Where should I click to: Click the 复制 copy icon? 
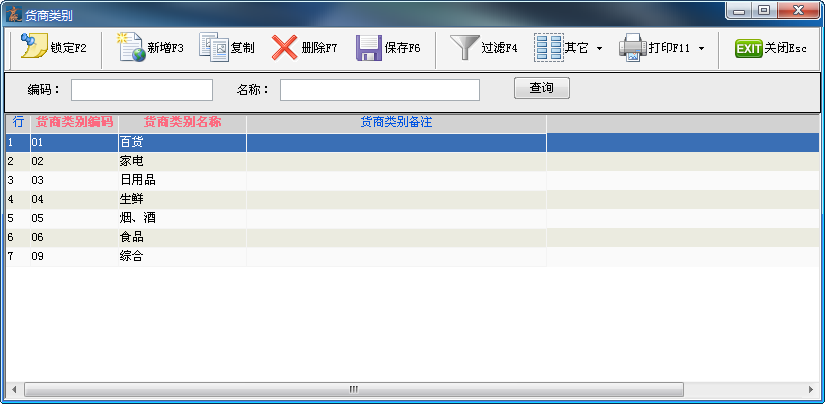(x=213, y=47)
